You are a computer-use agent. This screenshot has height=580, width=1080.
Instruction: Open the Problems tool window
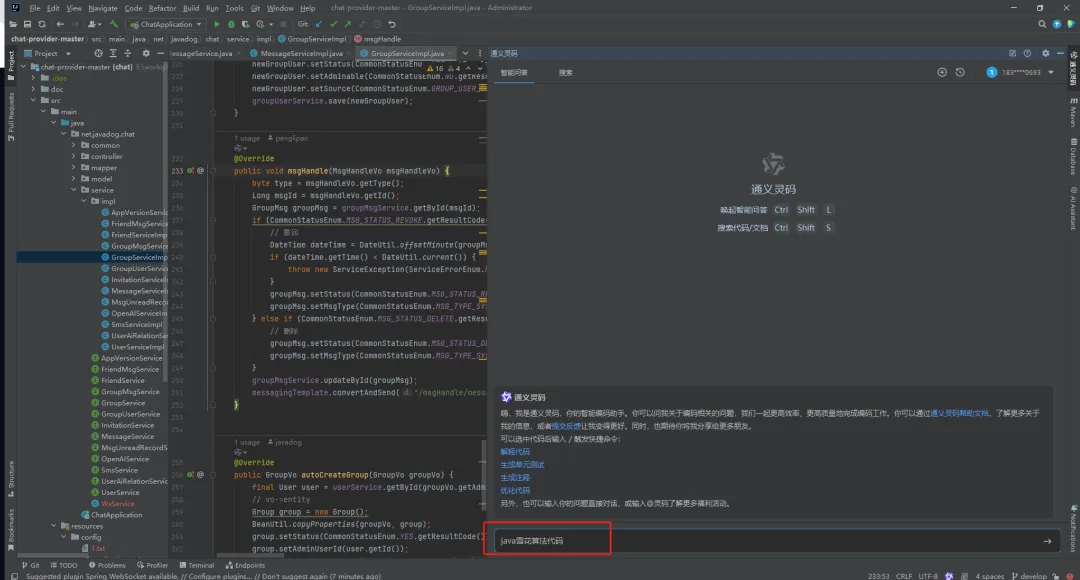click(107, 566)
